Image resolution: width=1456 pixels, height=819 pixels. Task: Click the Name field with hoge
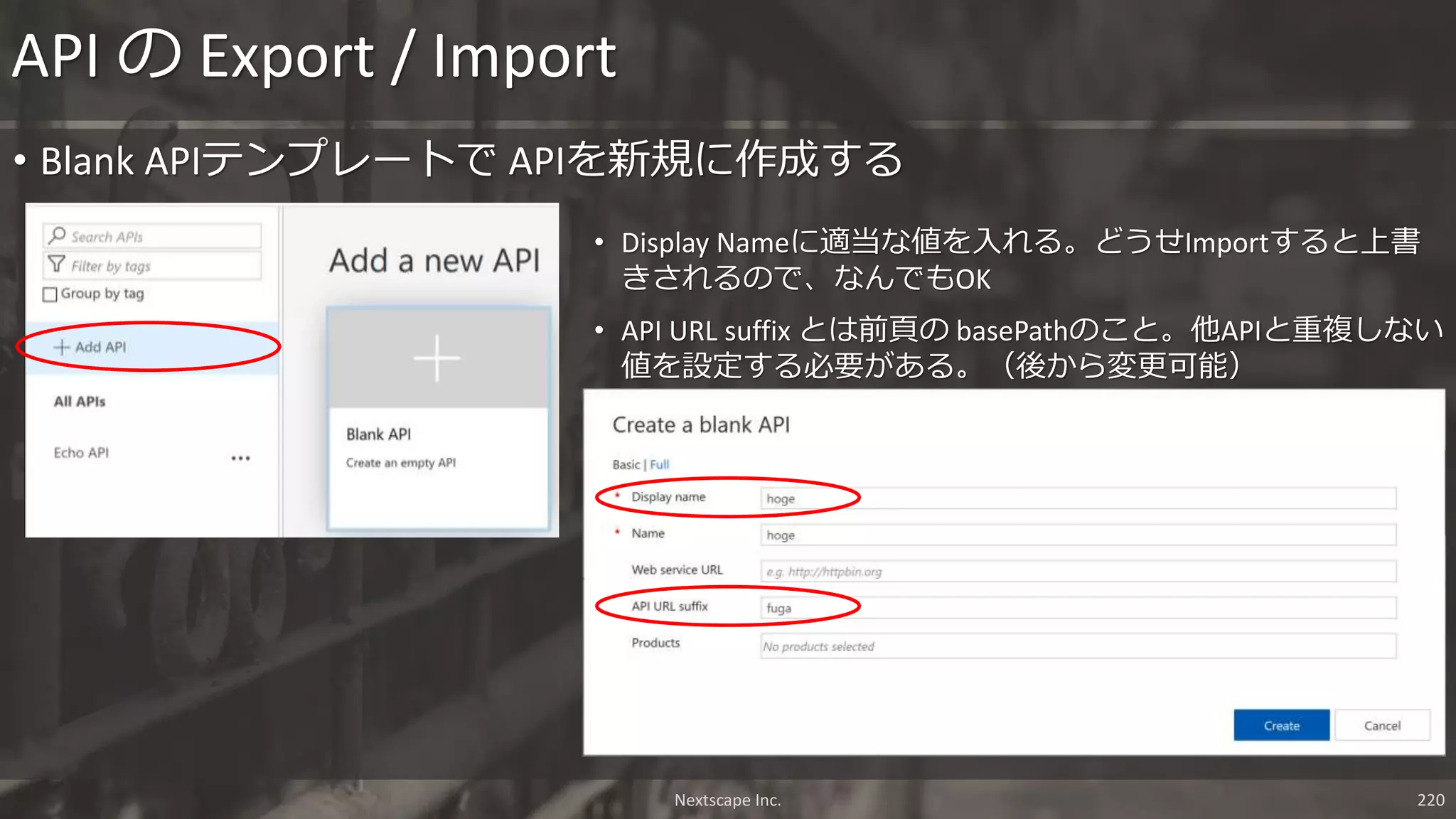pyautogui.click(x=1078, y=535)
